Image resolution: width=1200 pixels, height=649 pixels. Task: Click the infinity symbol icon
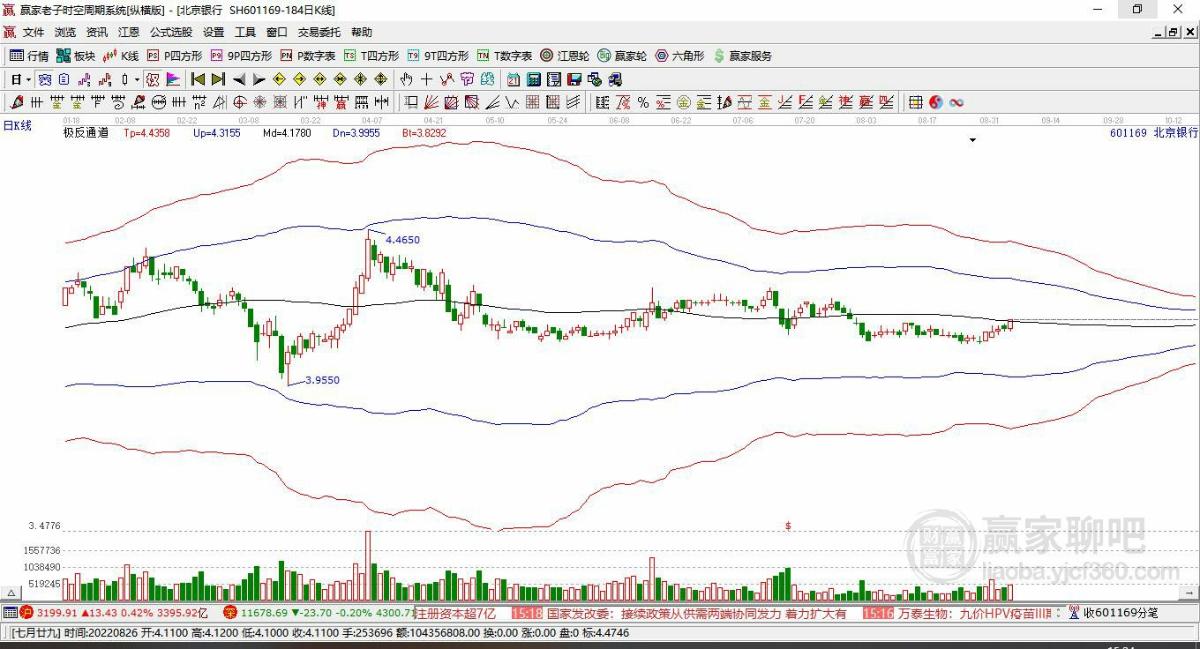tap(957, 102)
